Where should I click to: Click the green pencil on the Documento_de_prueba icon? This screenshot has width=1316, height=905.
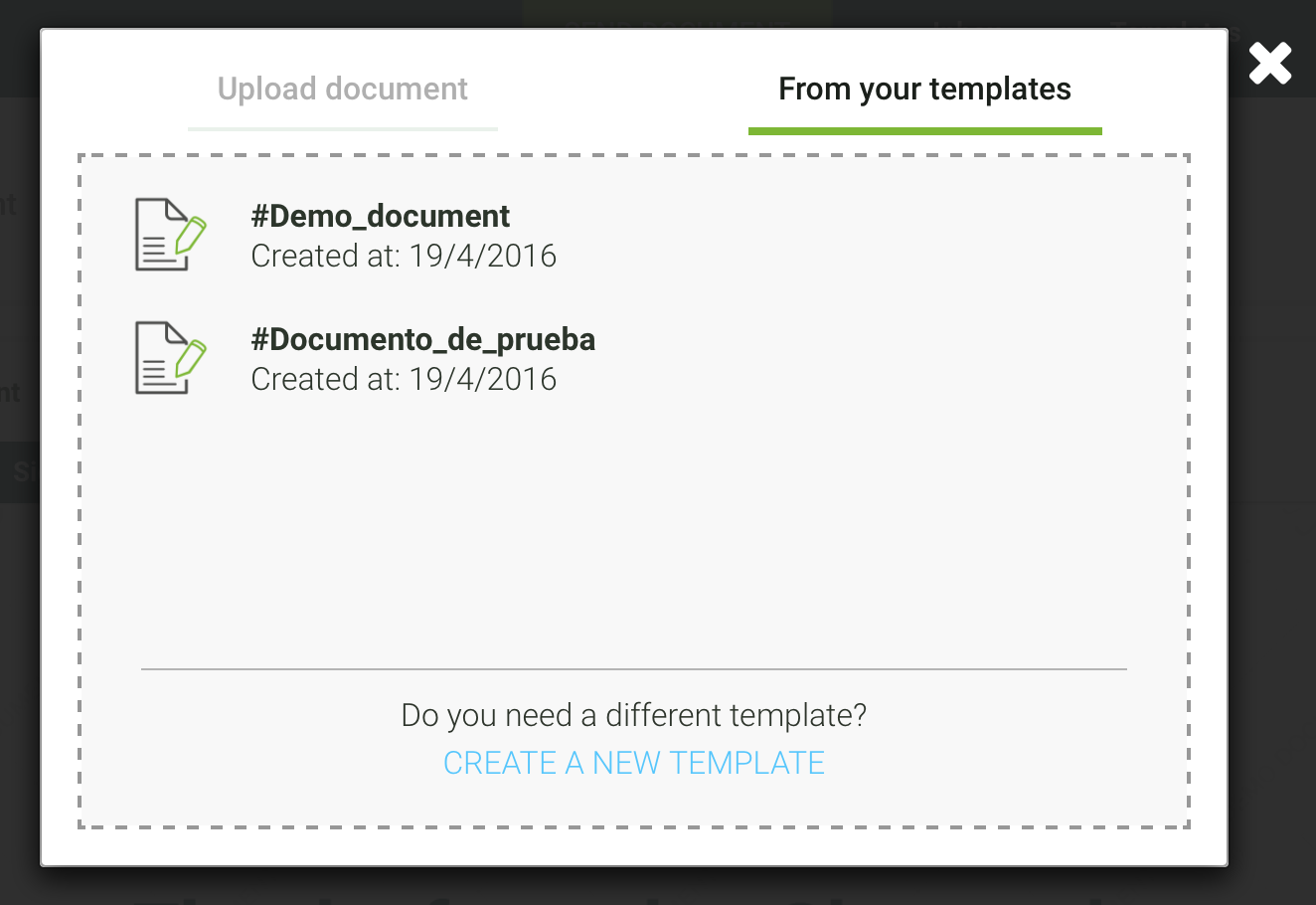click(191, 358)
